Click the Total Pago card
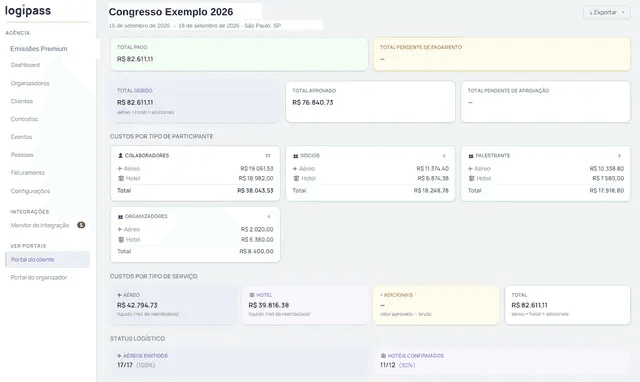Image resolution: width=640 pixels, height=382 pixels. (239, 55)
